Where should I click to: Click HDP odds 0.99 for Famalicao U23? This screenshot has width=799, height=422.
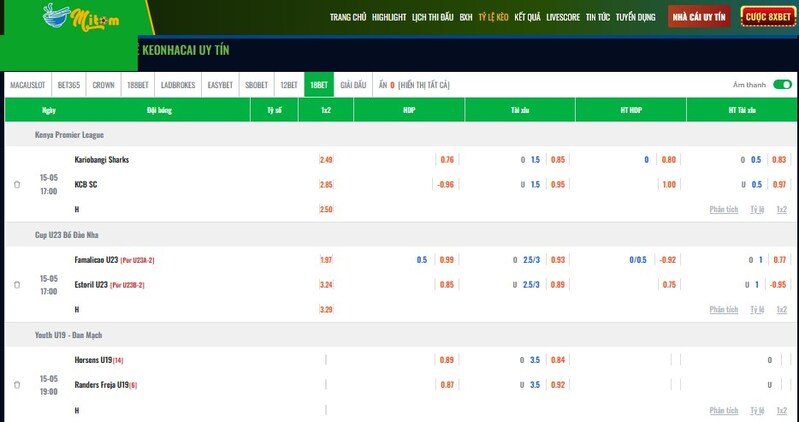tap(447, 260)
